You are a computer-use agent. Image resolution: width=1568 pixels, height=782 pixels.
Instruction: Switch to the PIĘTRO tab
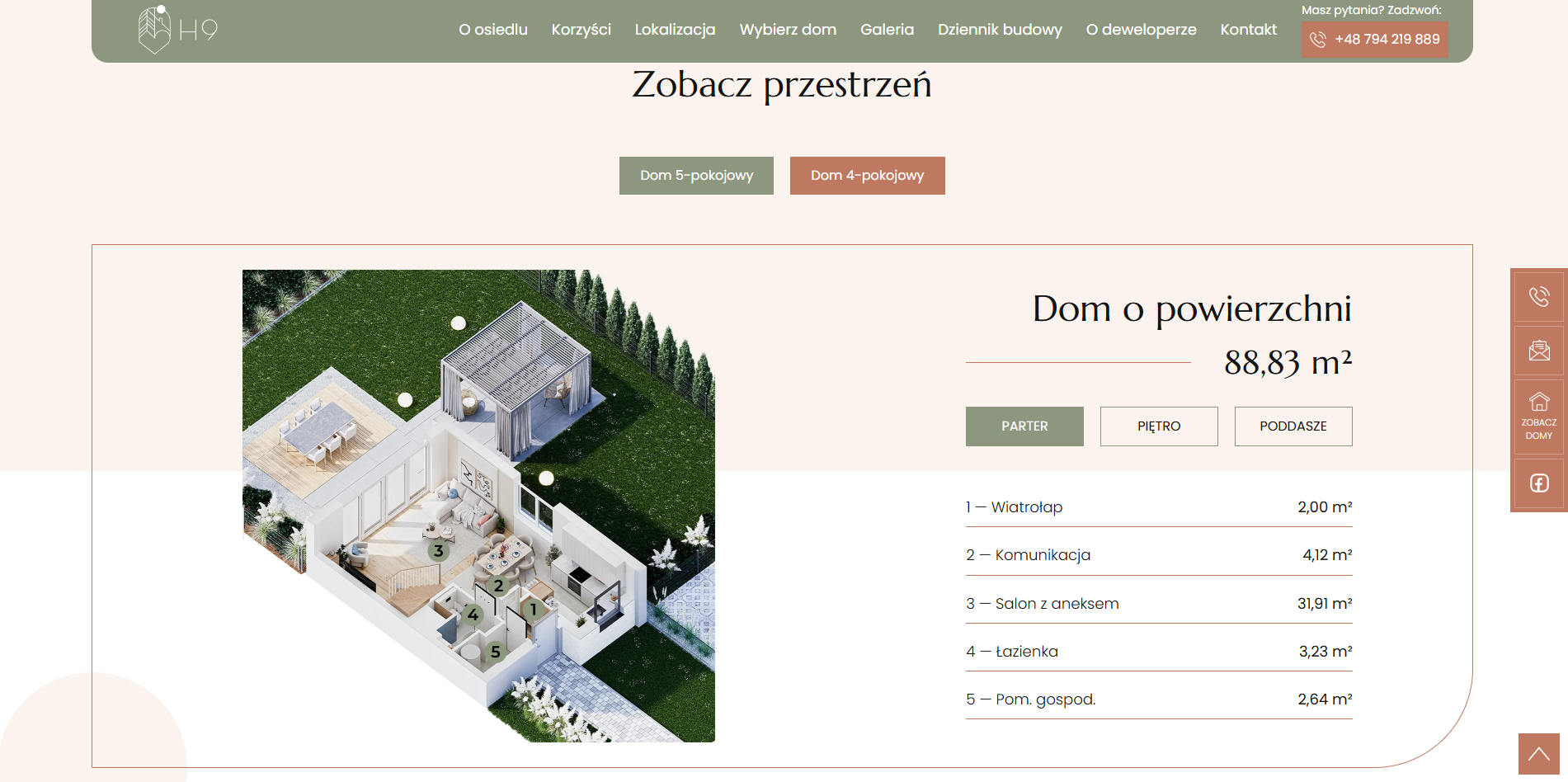1159,426
